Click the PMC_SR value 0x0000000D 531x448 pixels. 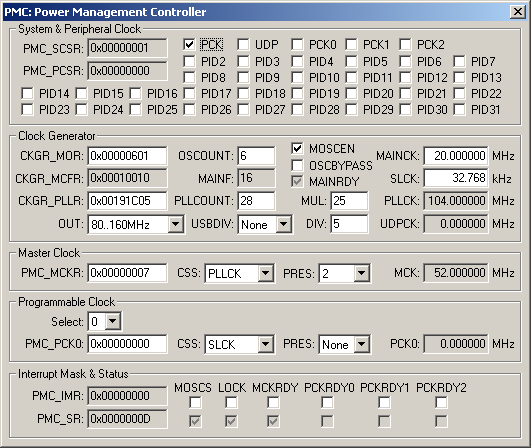127,419
